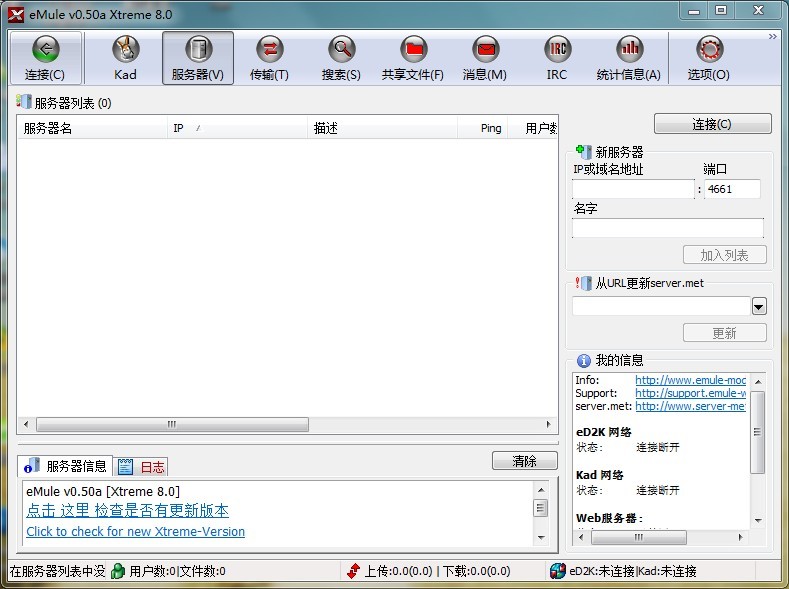Viewport: 789px width, 589px height.
Task: Open the Transfers (传输) page
Action: tap(270, 58)
